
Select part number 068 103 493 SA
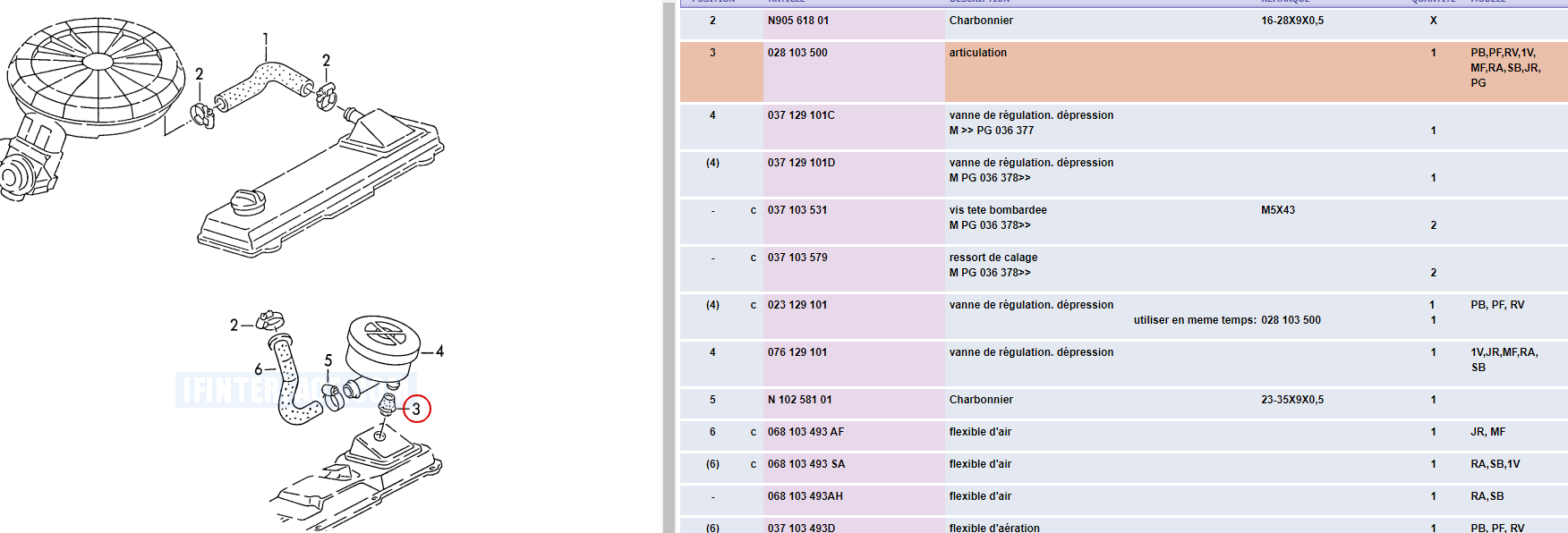pos(805,464)
